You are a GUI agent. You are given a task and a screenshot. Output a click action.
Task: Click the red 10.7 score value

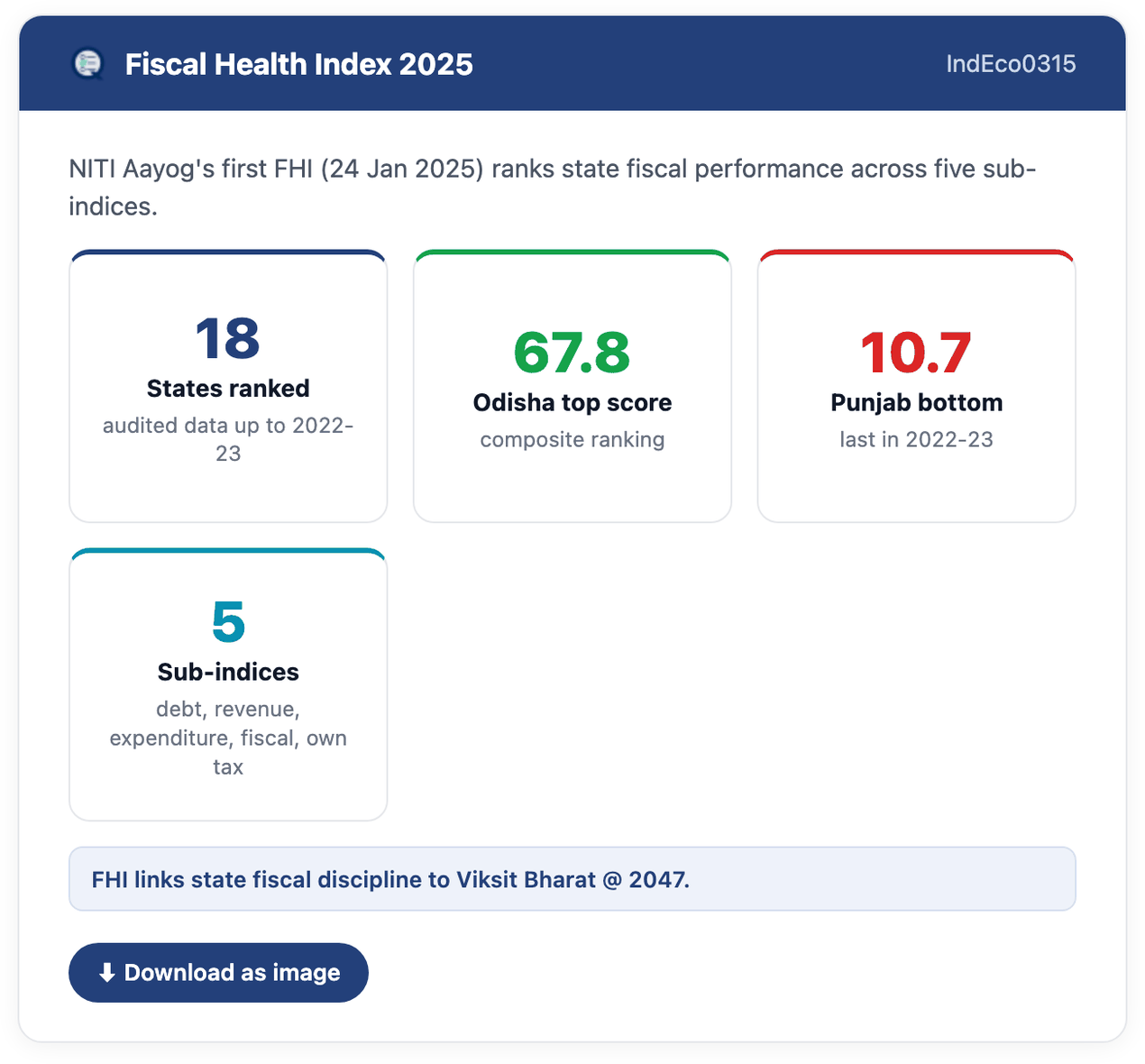[x=917, y=353]
